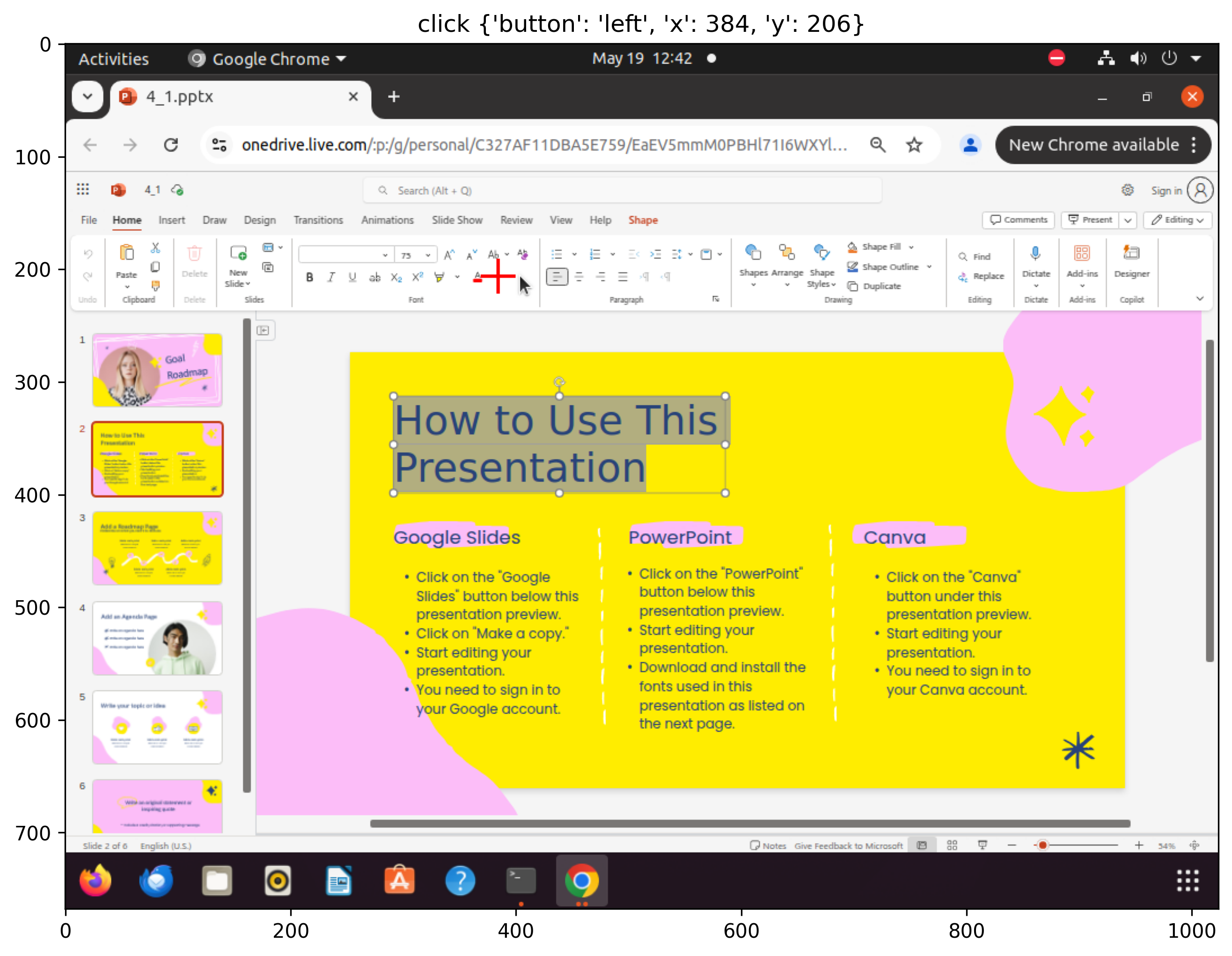Viewport: 1232px width, 956px height.
Task: Cut selection with the scissors icon
Action: (x=155, y=248)
